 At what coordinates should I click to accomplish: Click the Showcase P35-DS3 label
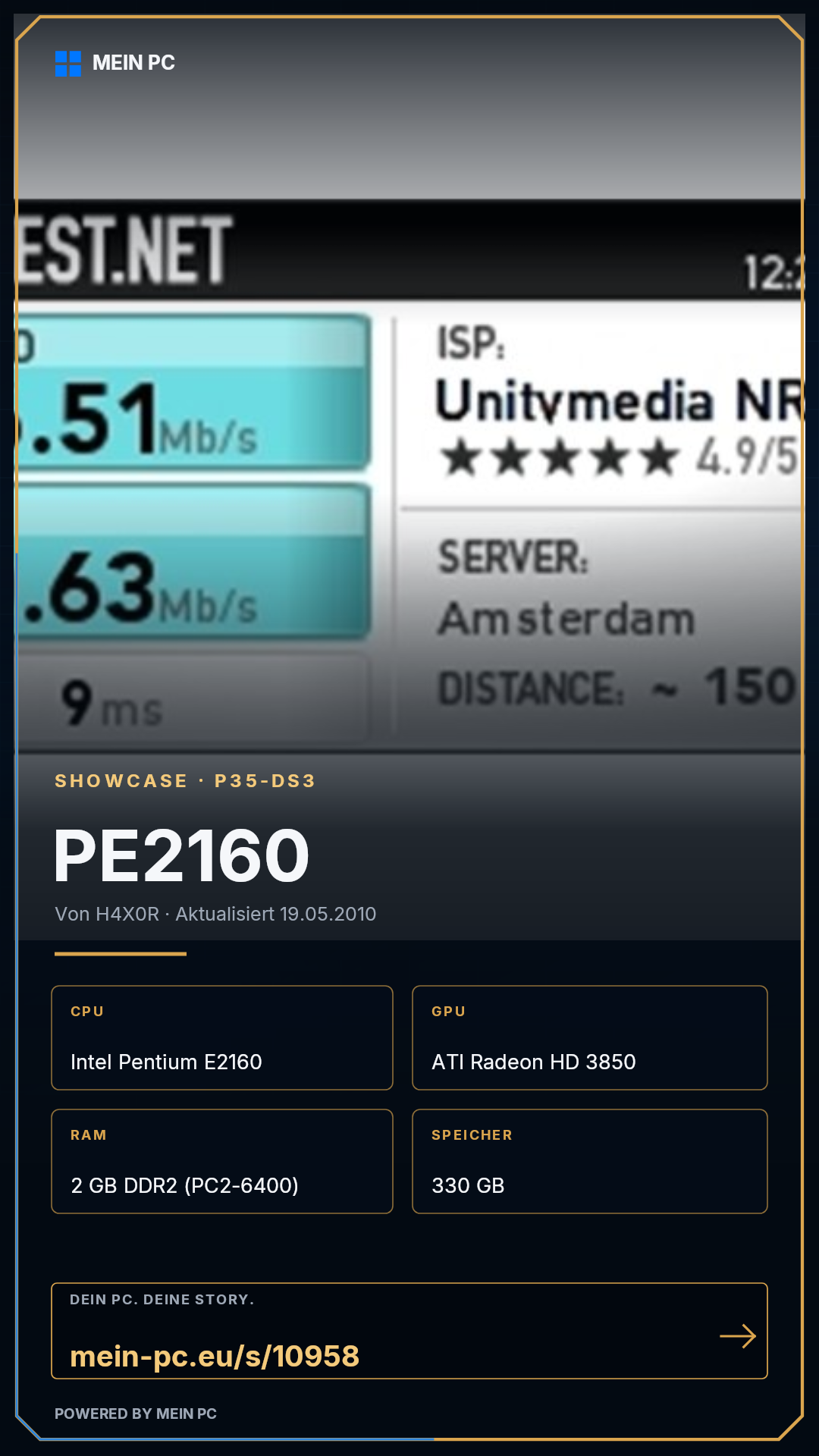pos(185,781)
